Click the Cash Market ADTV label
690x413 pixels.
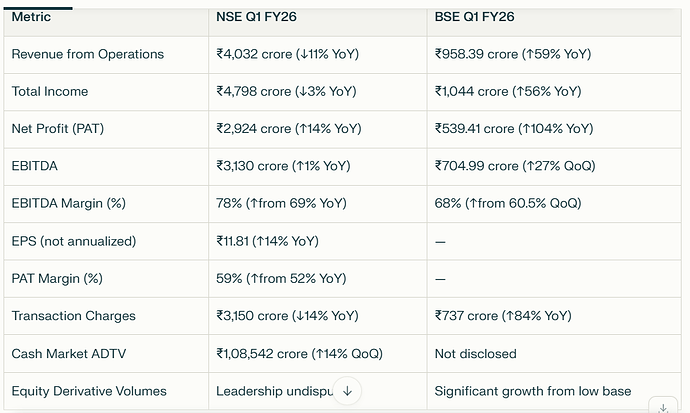pyautogui.click(x=67, y=353)
